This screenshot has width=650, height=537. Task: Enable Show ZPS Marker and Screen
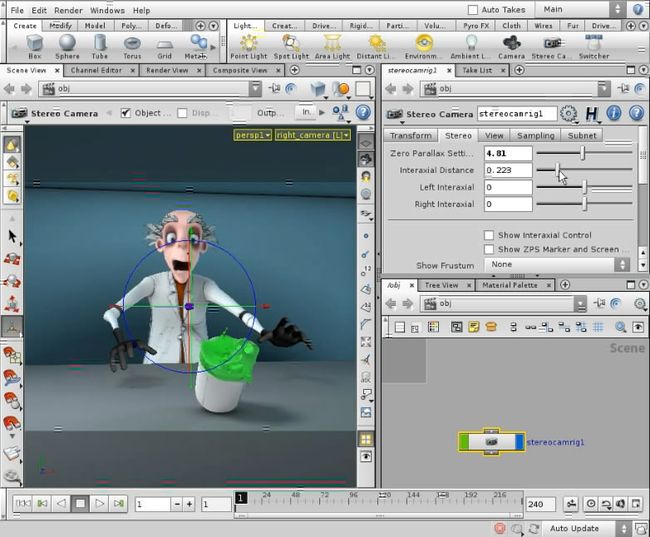[x=489, y=249]
